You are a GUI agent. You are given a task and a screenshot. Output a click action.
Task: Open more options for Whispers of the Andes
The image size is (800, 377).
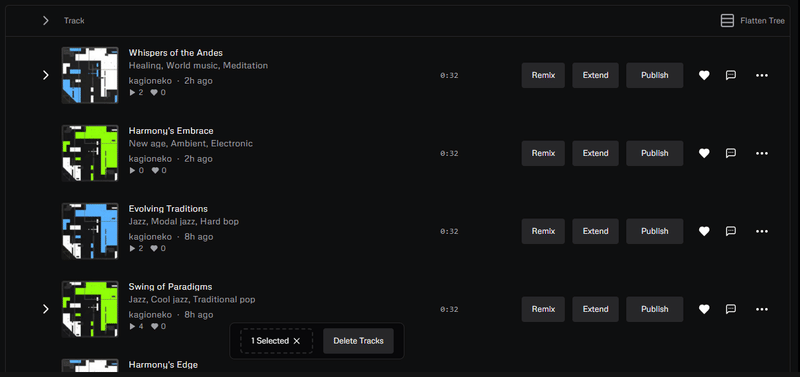pos(762,76)
